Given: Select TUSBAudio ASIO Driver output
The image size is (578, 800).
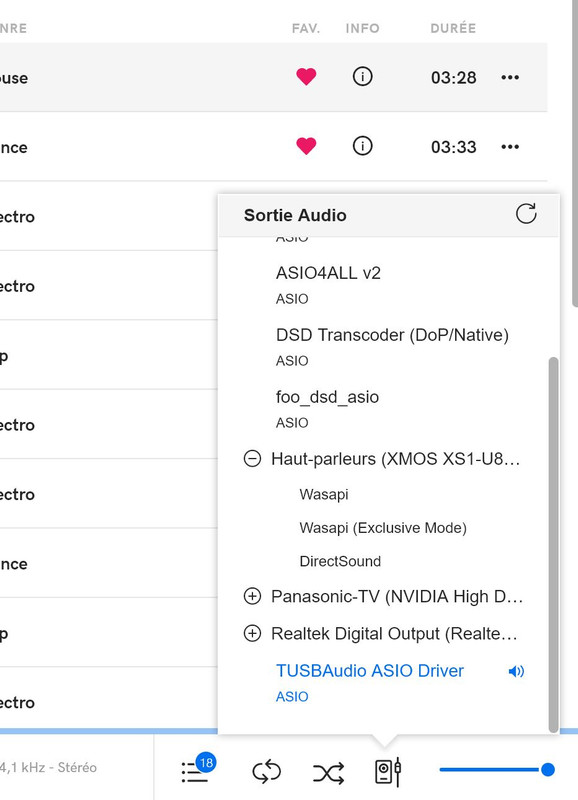Looking at the screenshot, I should coord(370,670).
